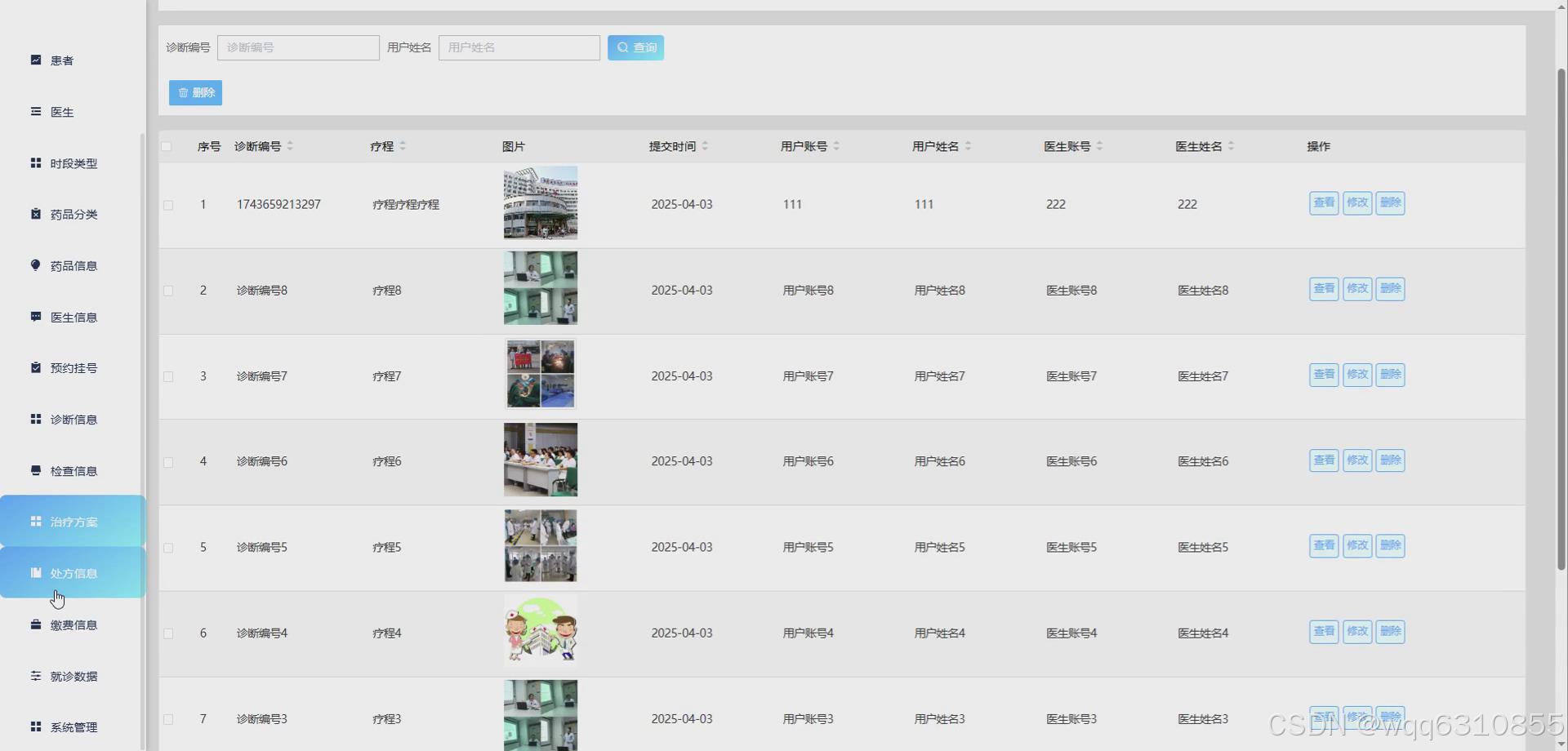Check the row for 诊断编号5
1568x751 pixels.
coord(168,548)
